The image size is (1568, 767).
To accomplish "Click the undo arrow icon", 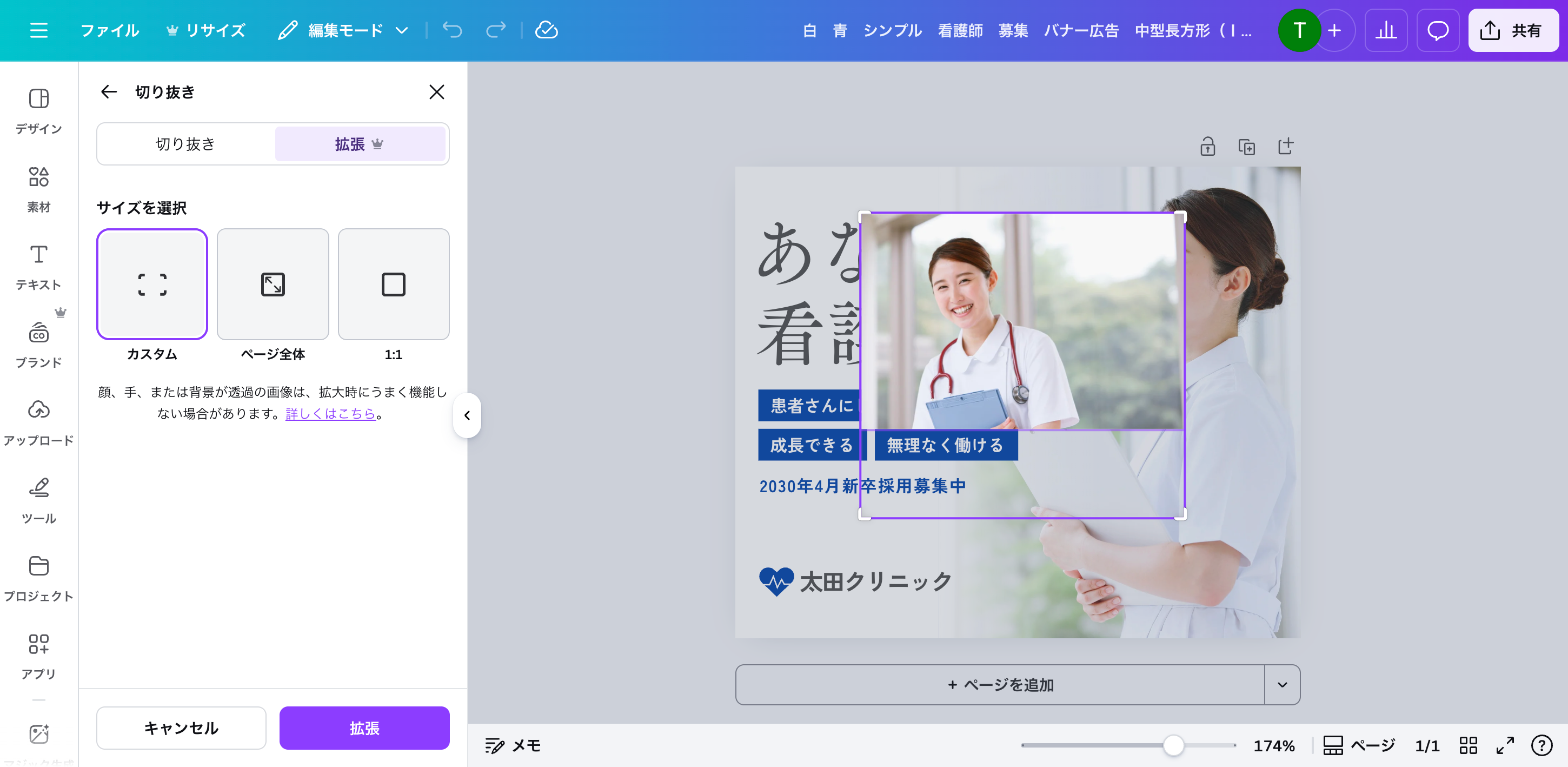I will point(452,30).
